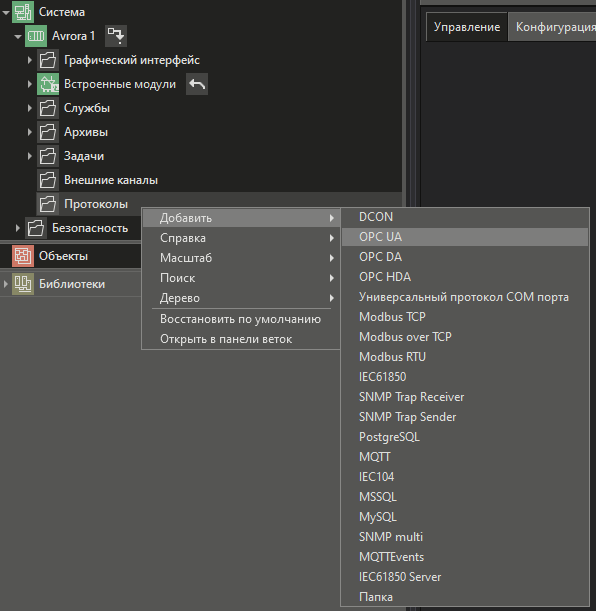Add Modbus over TCP protocol
The height and width of the screenshot is (611, 596).
pyautogui.click(x=465, y=337)
